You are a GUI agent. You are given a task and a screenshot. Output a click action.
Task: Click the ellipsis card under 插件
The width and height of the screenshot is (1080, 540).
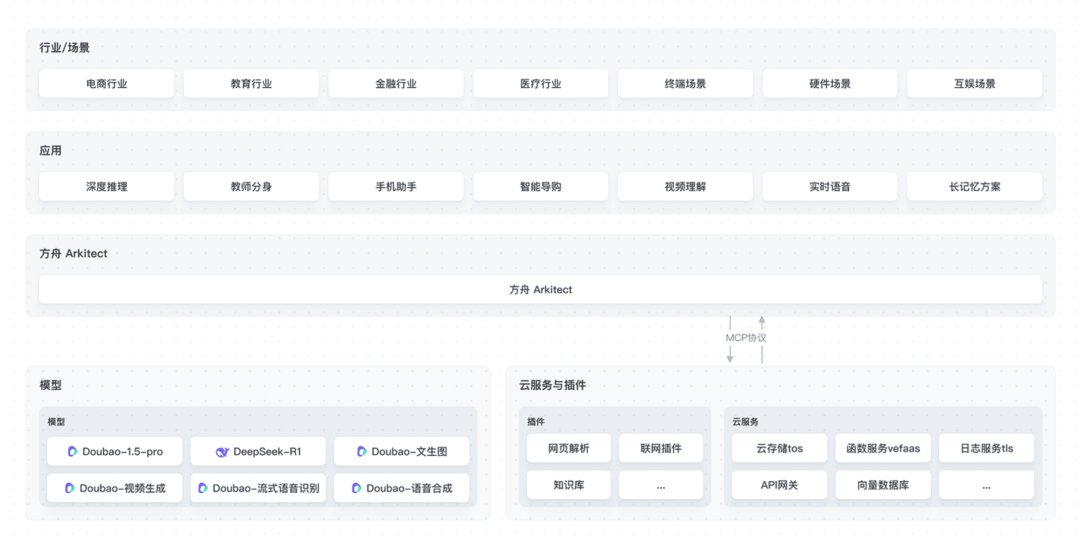click(x=661, y=485)
